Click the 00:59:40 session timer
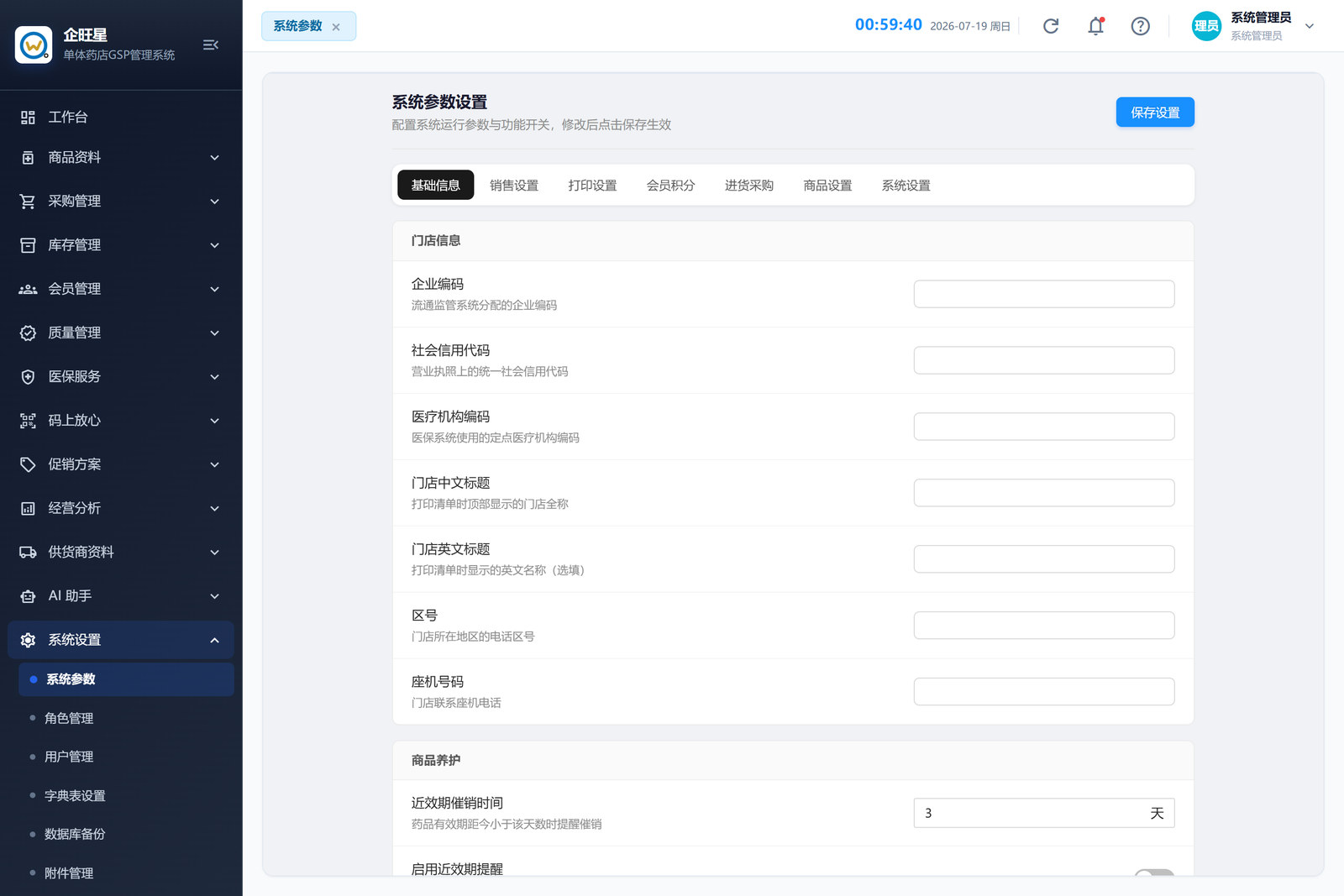Screen dimensions: 1344x896 pyautogui.click(x=889, y=25)
